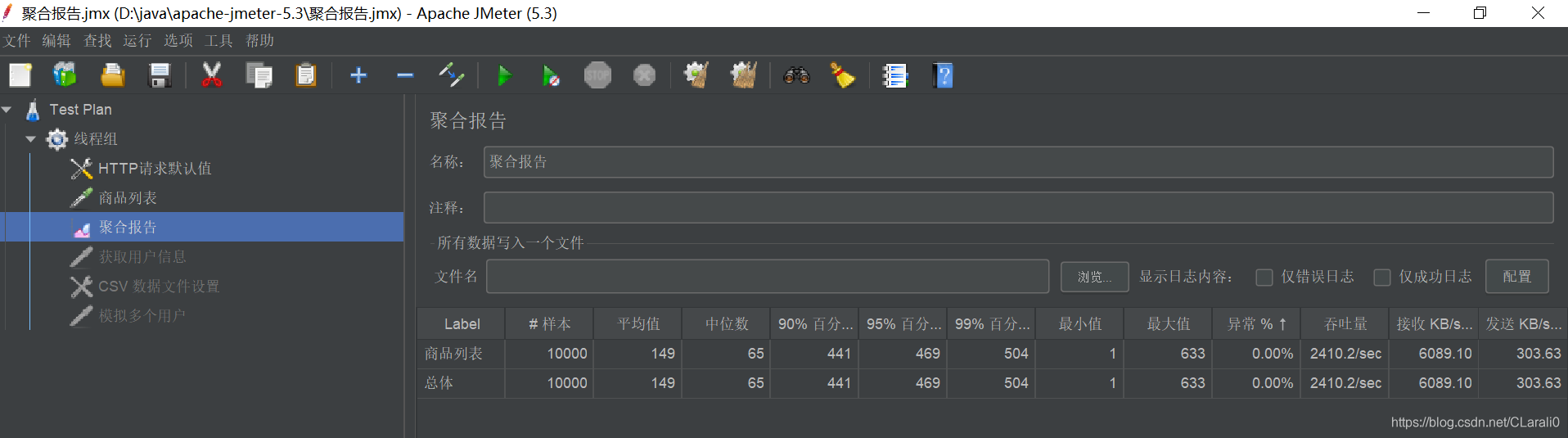Sort by 中位数 column header
1568x438 pixels.
727,324
